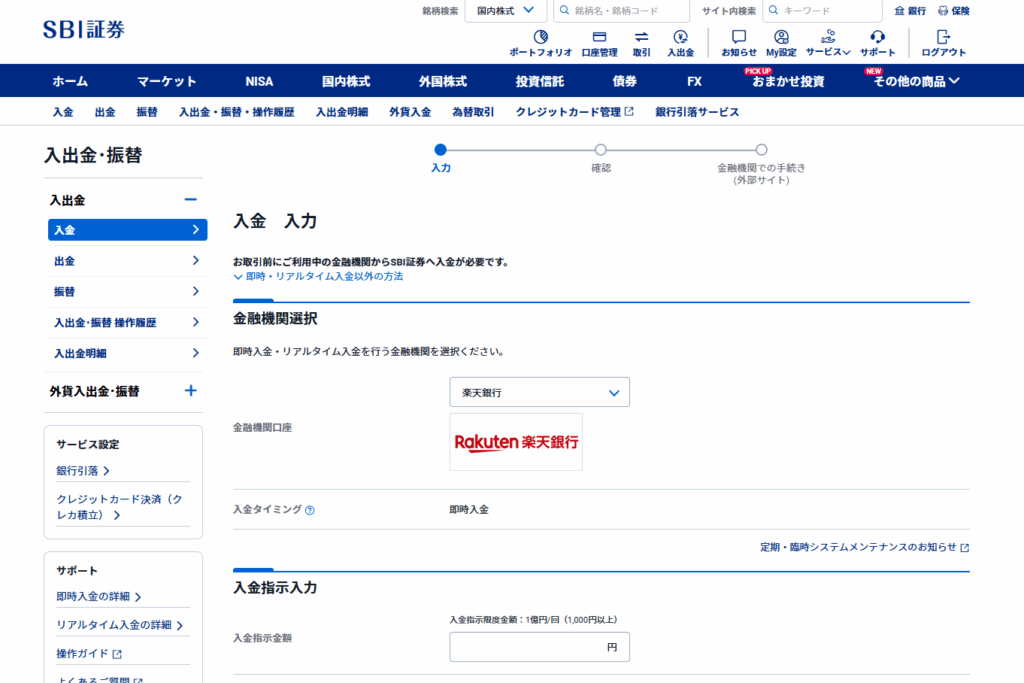Open マーケット in main navigation
The height and width of the screenshot is (683, 1024).
point(167,81)
